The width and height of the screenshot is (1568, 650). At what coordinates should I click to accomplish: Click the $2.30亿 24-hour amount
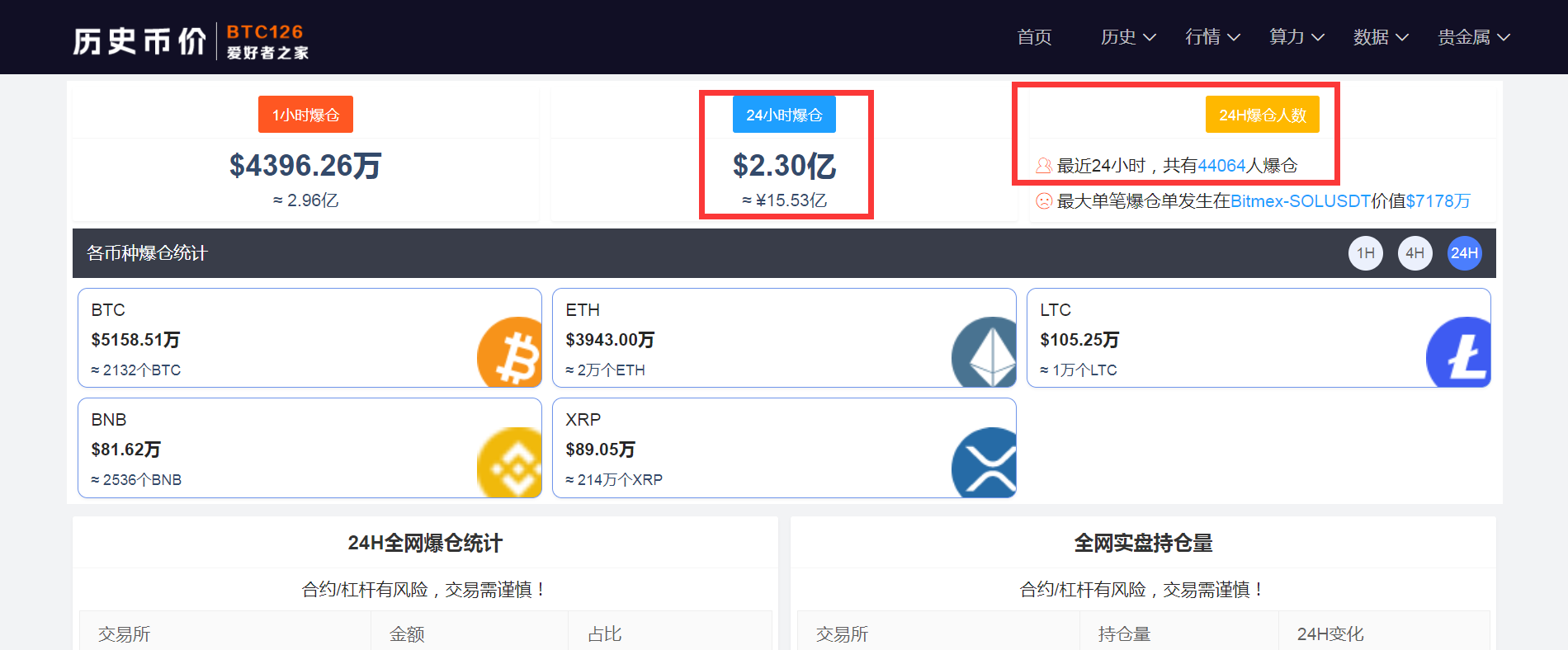tap(784, 166)
